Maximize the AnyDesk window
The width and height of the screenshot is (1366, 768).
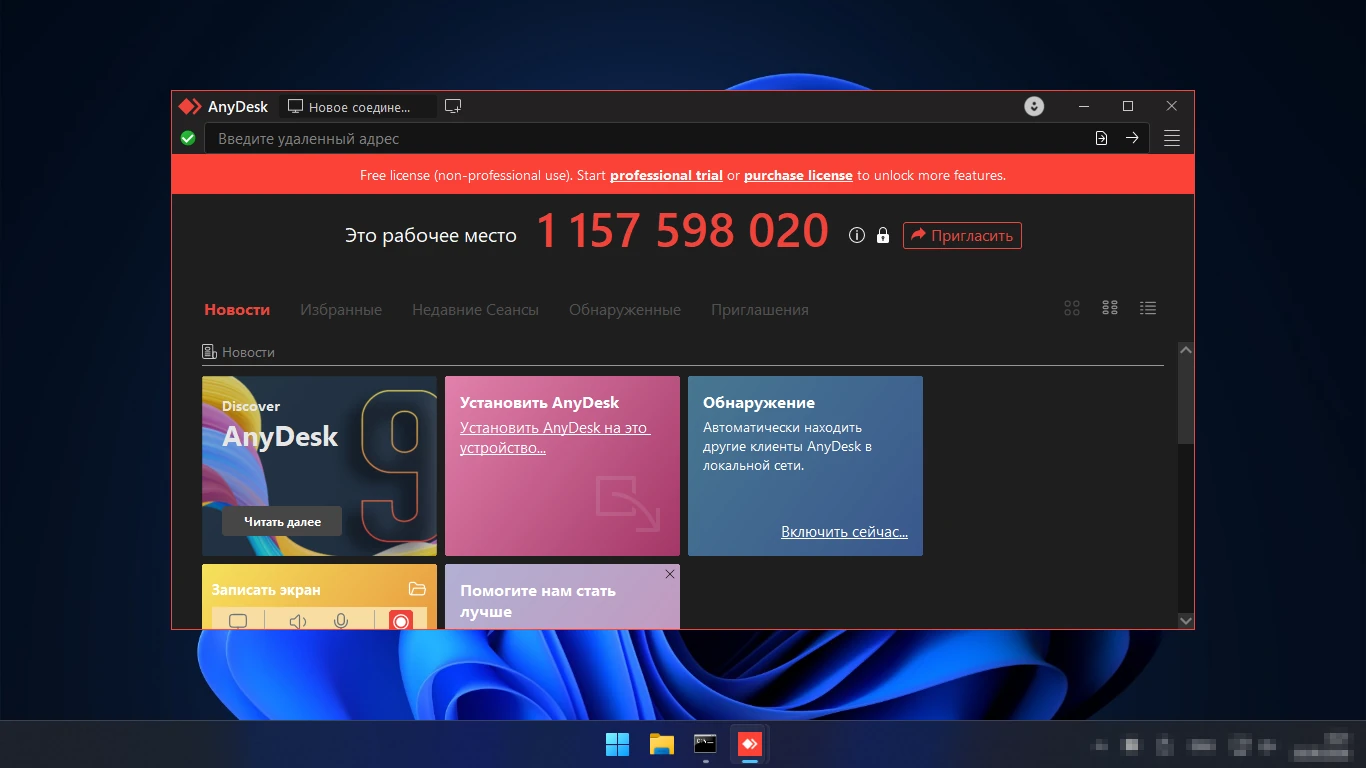point(1128,106)
